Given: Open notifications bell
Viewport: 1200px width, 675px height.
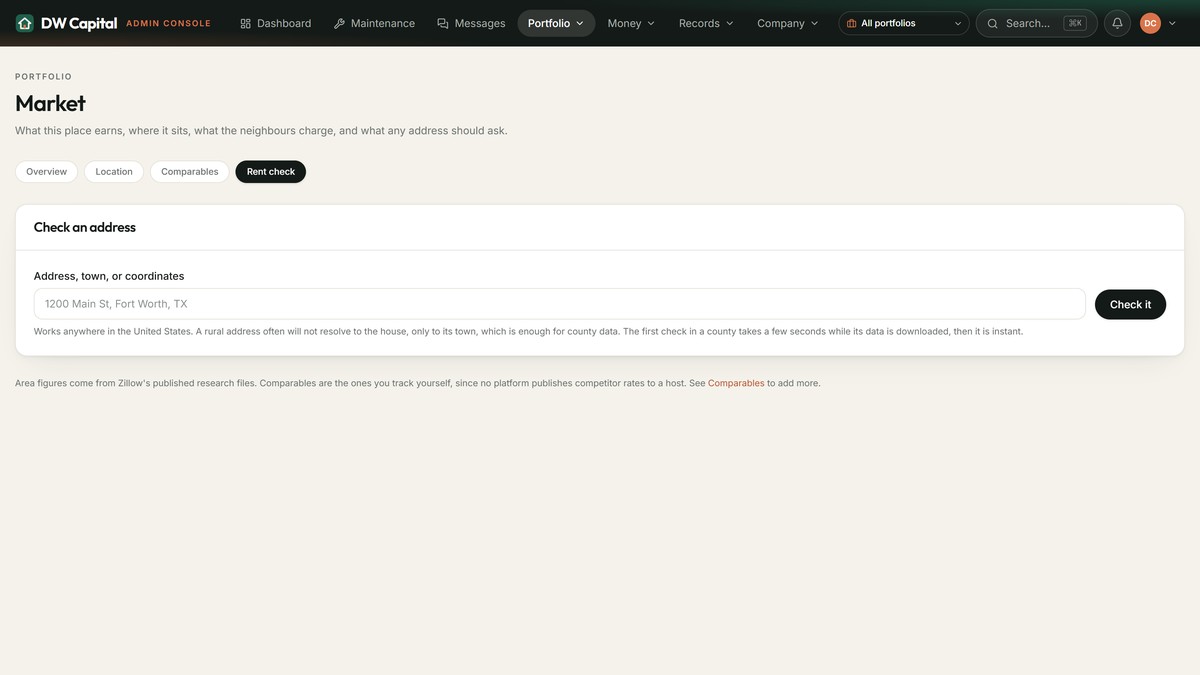Looking at the screenshot, I should tap(1117, 23).
